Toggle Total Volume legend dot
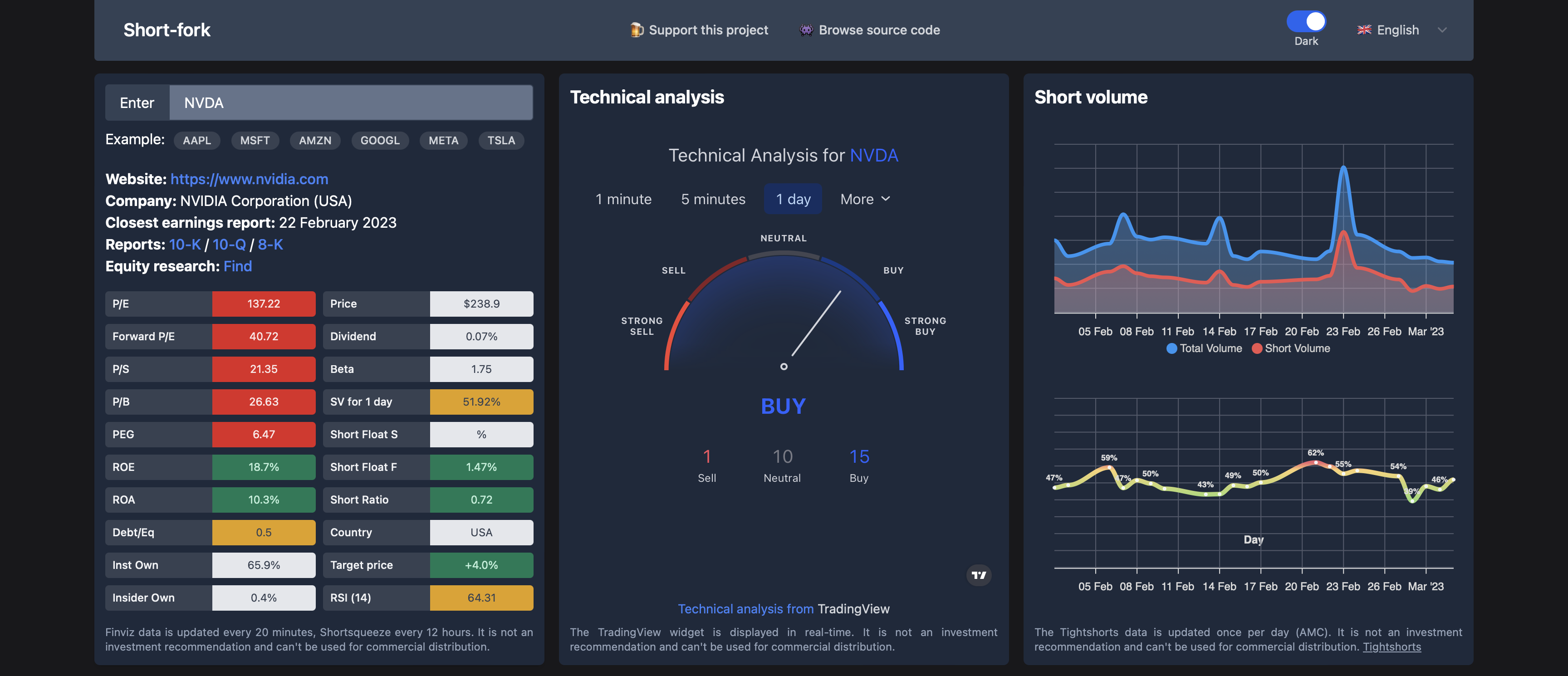Viewport: 1568px width, 676px height. [1171, 348]
